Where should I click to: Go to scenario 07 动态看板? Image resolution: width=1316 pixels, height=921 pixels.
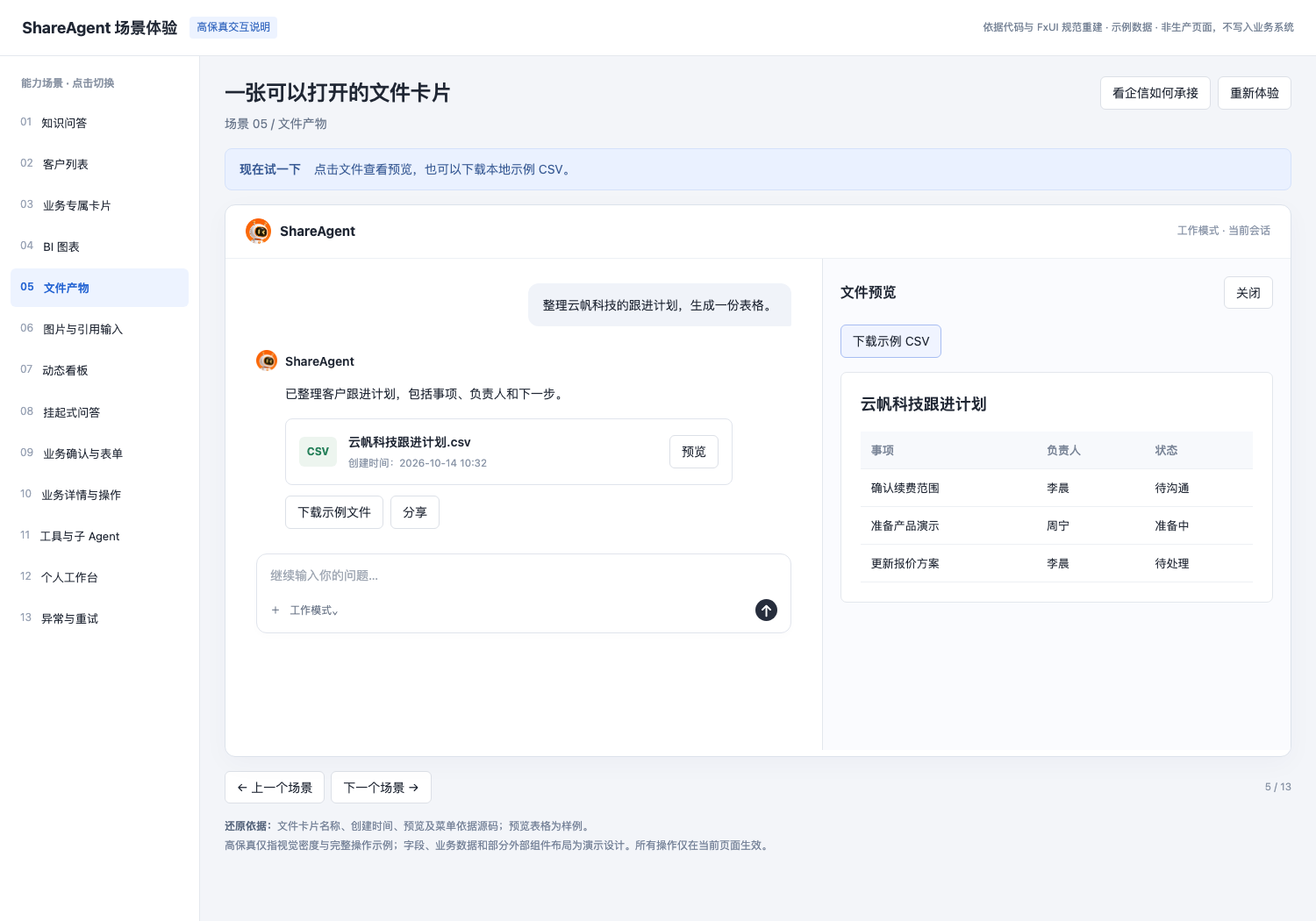[99, 370]
